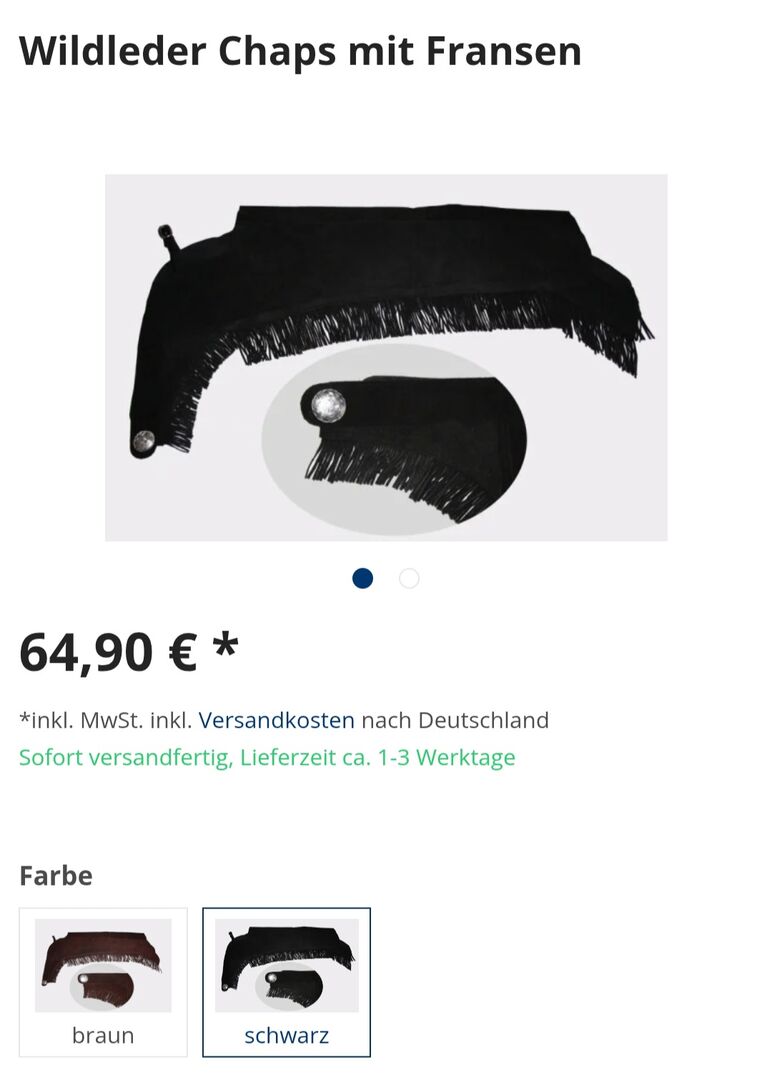Click the 'Sofort versandfertig' delivery notice
772x1080 pixels.
[267, 758]
